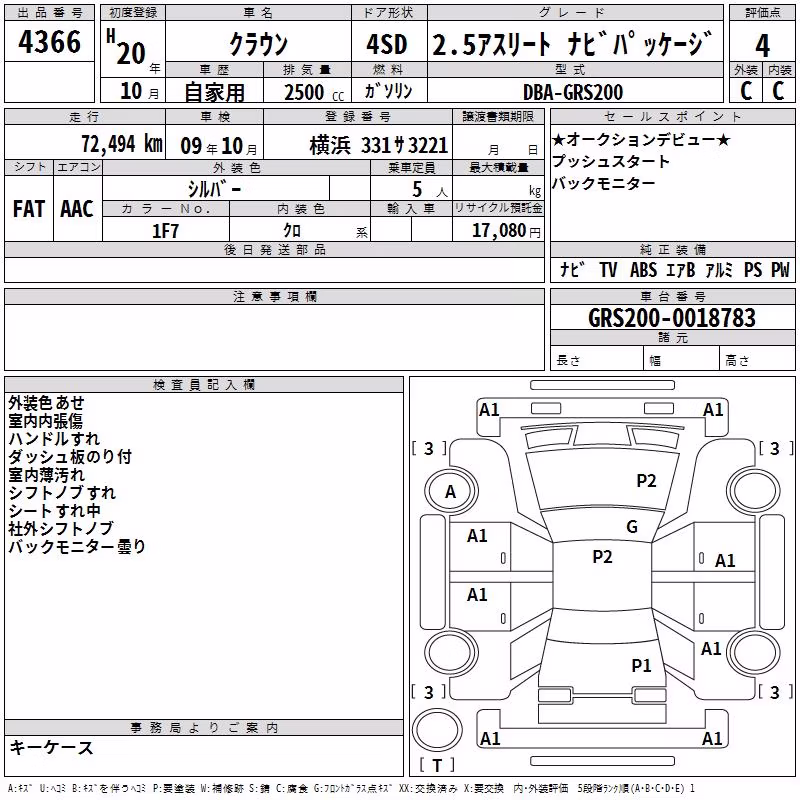The width and height of the screenshot is (800, 800).
Task: Select the lot number 4366
Action: [49, 42]
